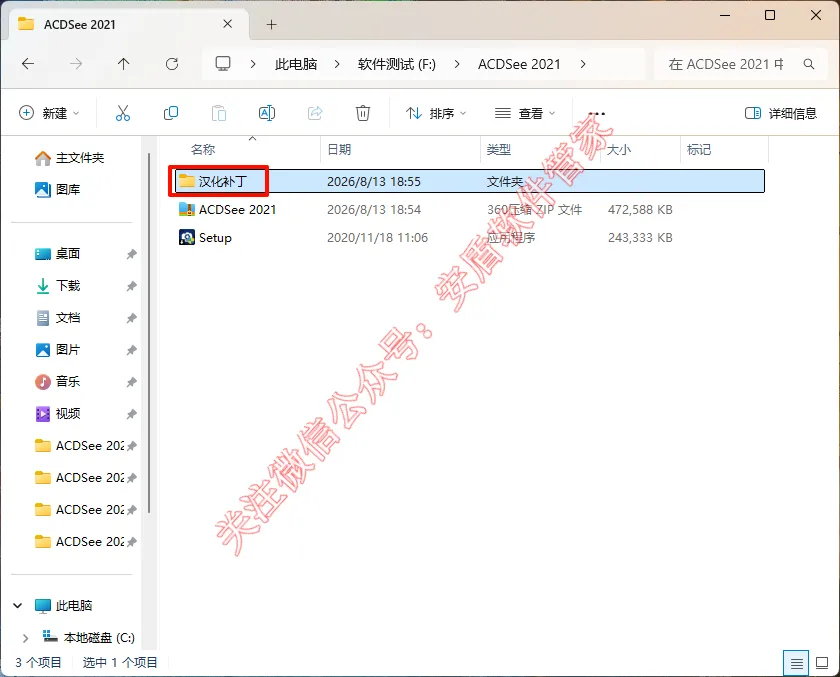Click 此电脑 in the address breadcrumb

coord(296,64)
